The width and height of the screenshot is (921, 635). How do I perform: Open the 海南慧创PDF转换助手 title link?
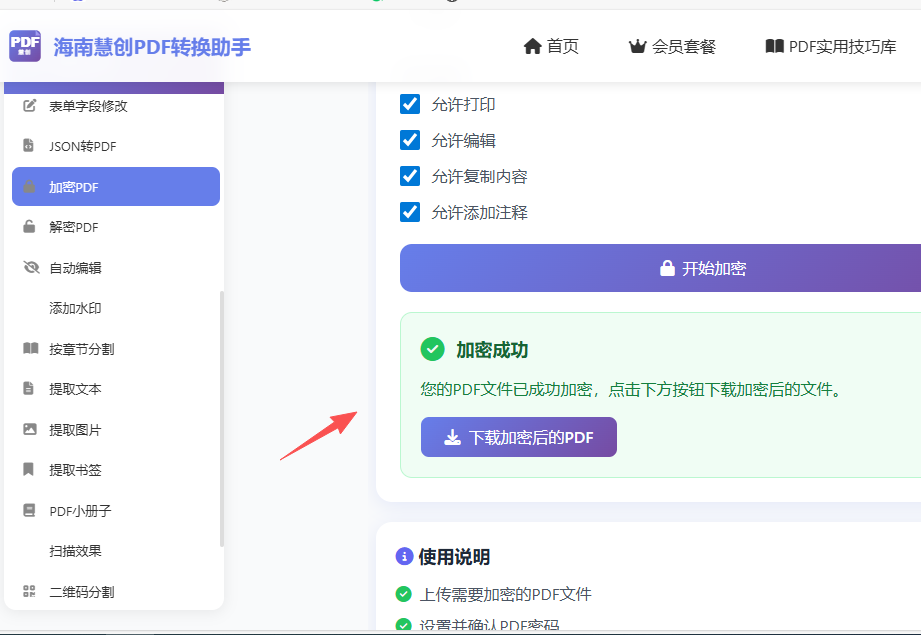(152, 47)
